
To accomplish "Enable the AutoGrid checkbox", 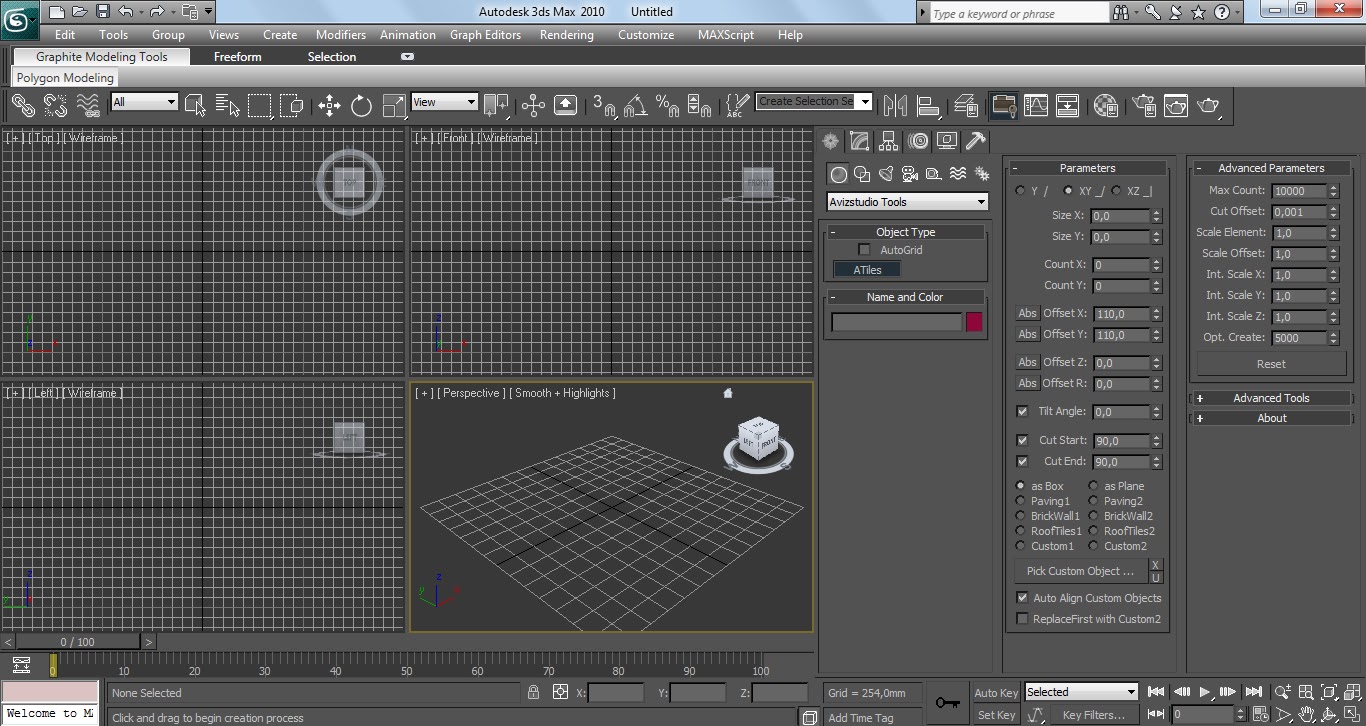I will point(864,249).
